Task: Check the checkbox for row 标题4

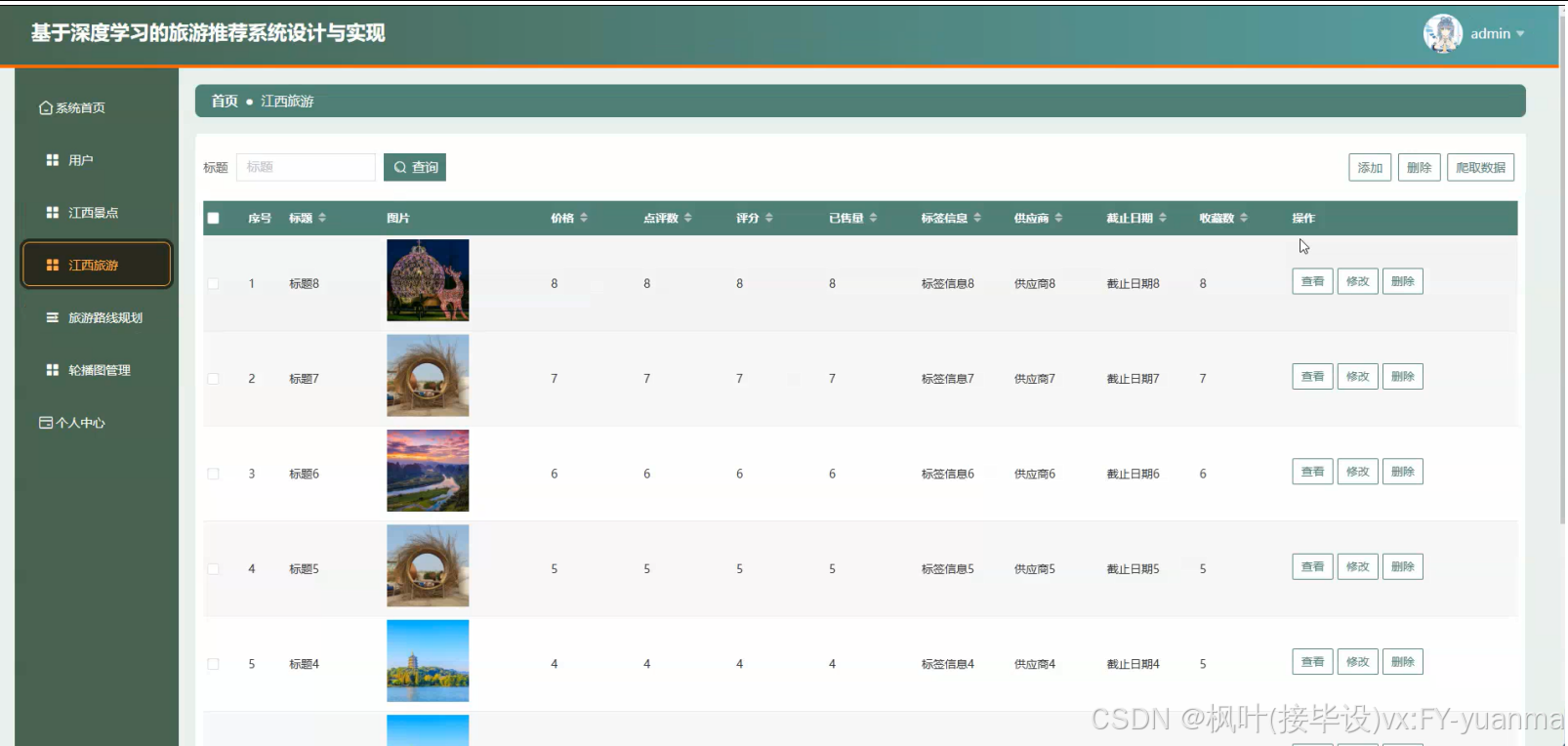Action: coord(213,664)
